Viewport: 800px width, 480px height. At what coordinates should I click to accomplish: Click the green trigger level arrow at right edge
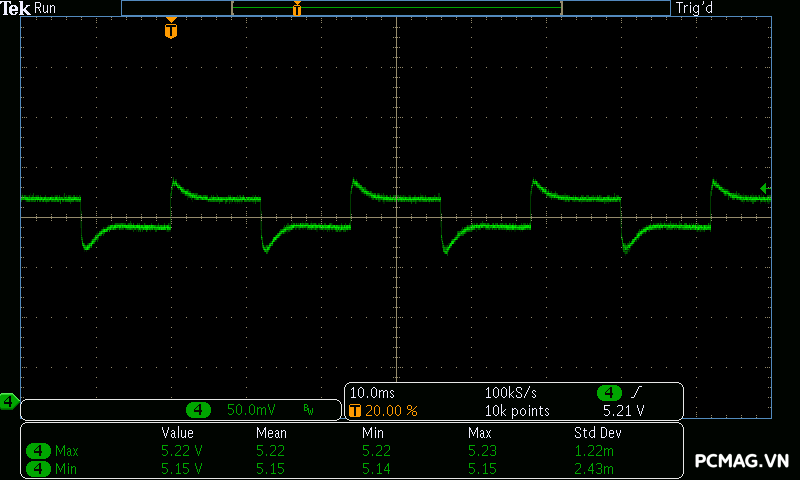[x=765, y=188]
